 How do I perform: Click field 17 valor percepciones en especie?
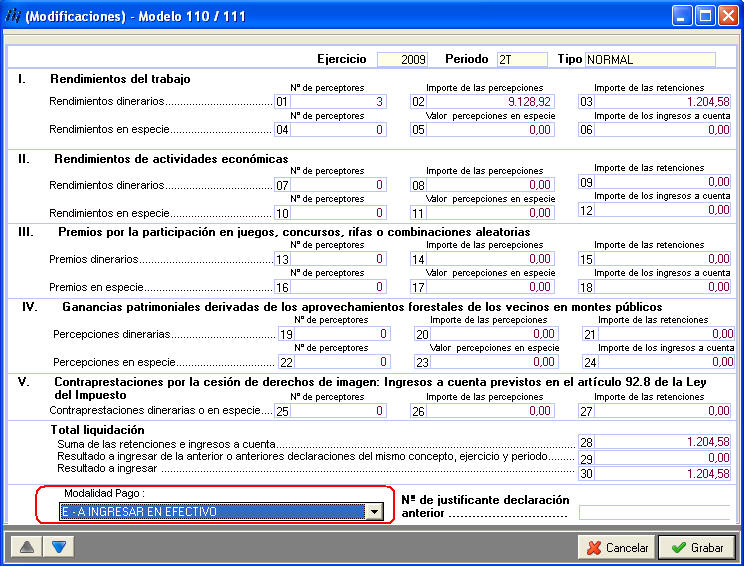(x=490, y=287)
